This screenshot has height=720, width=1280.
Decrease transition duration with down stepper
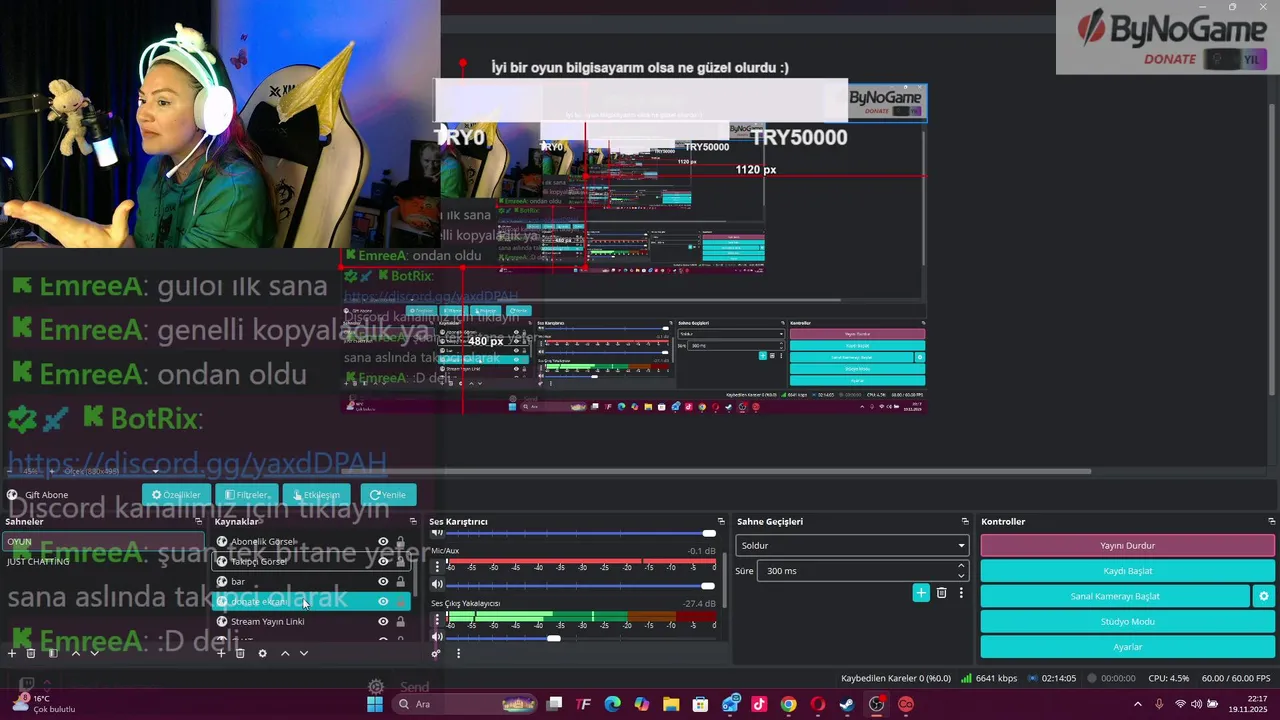click(961, 576)
